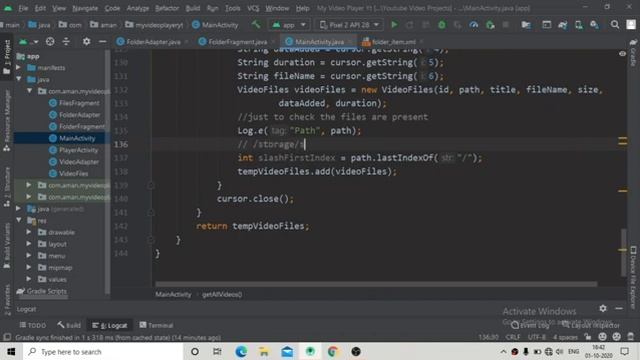Click the editor horizontal scrollbar
Image resolution: width=640 pixels, height=360 pixels.
pyautogui.click(x=376, y=284)
